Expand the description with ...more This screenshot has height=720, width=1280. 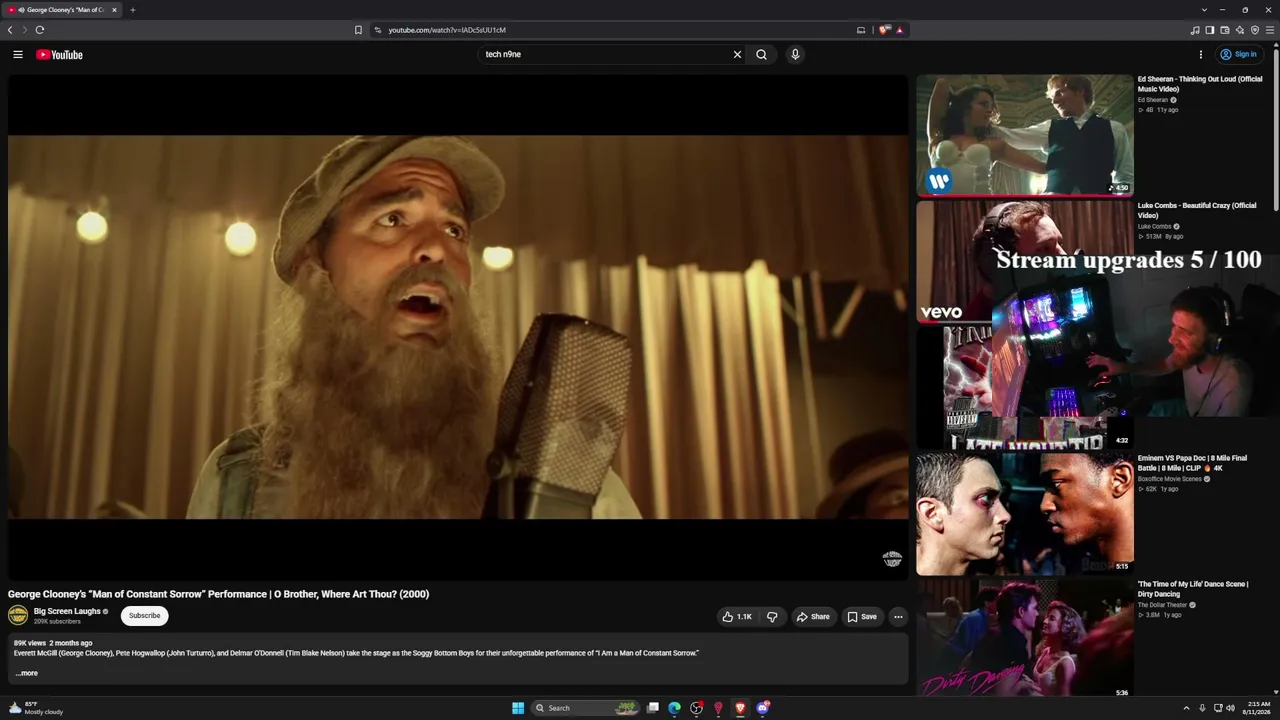pos(27,673)
